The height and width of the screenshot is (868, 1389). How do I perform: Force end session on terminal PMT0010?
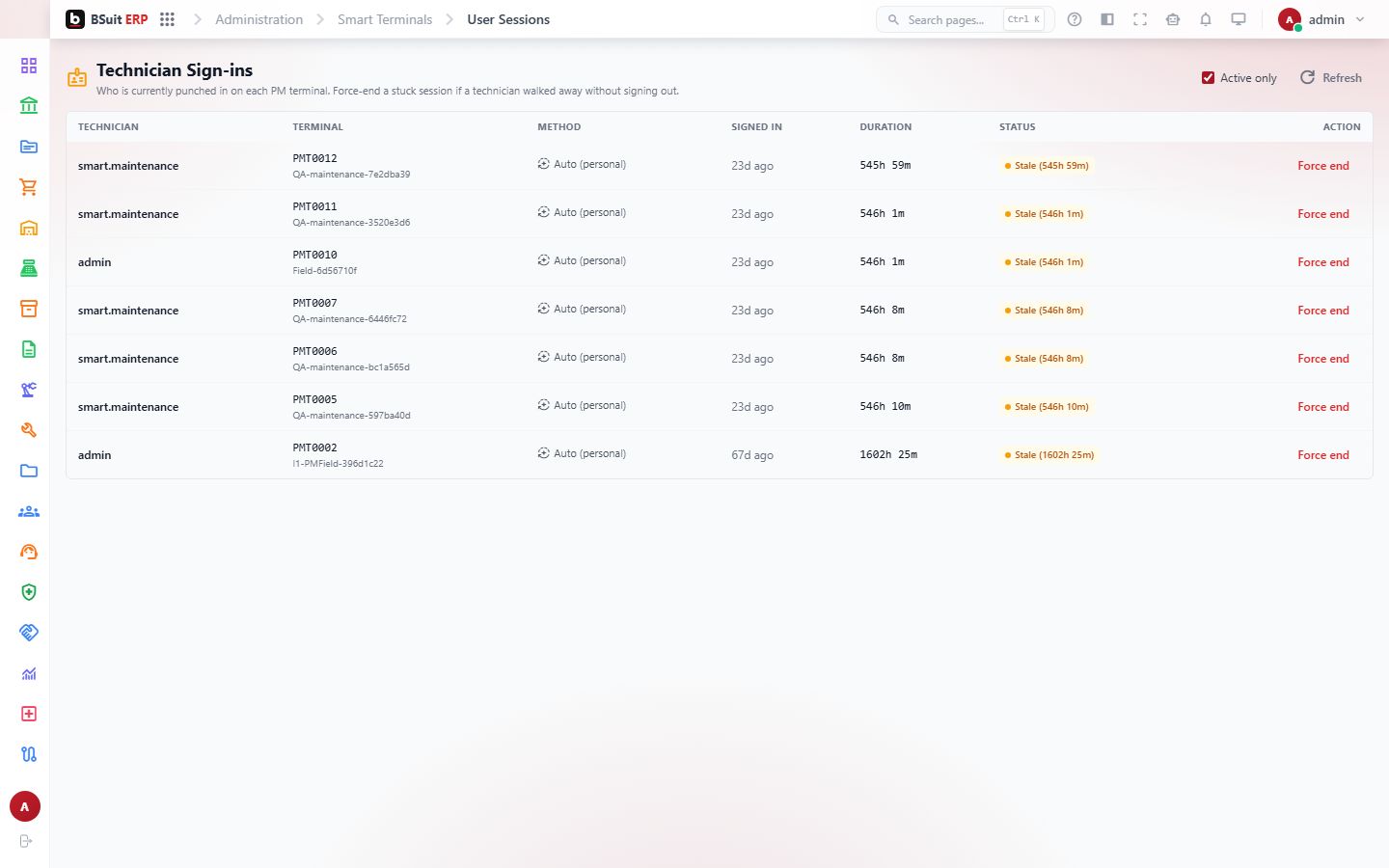click(x=1323, y=262)
